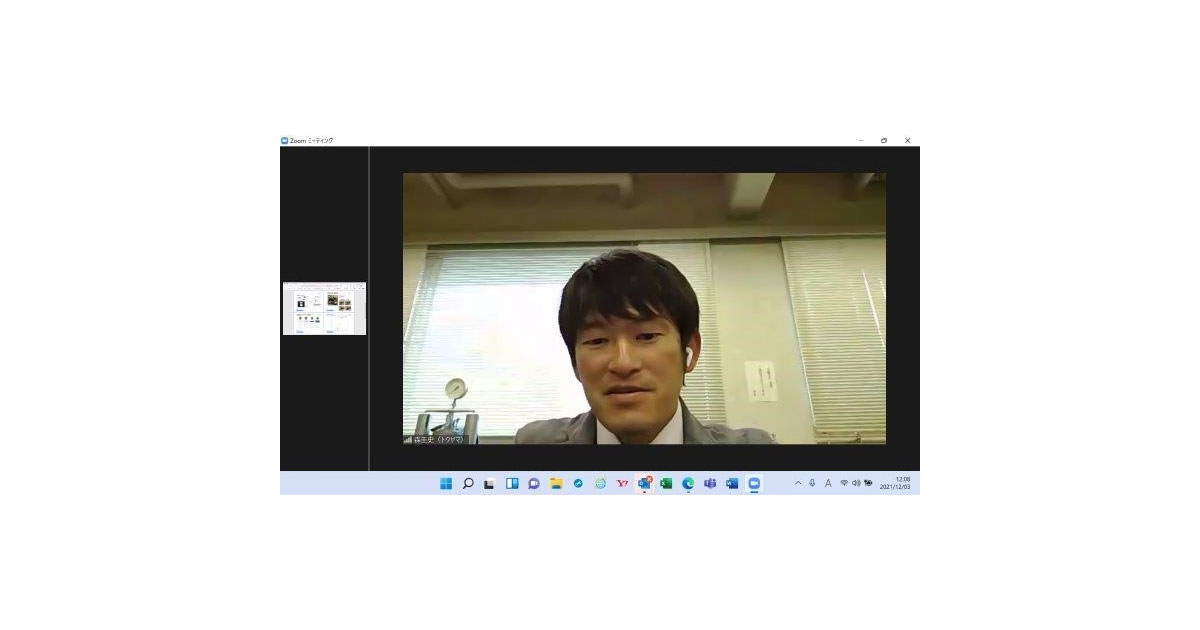Open the volume control in system tray

pyautogui.click(x=856, y=484)
